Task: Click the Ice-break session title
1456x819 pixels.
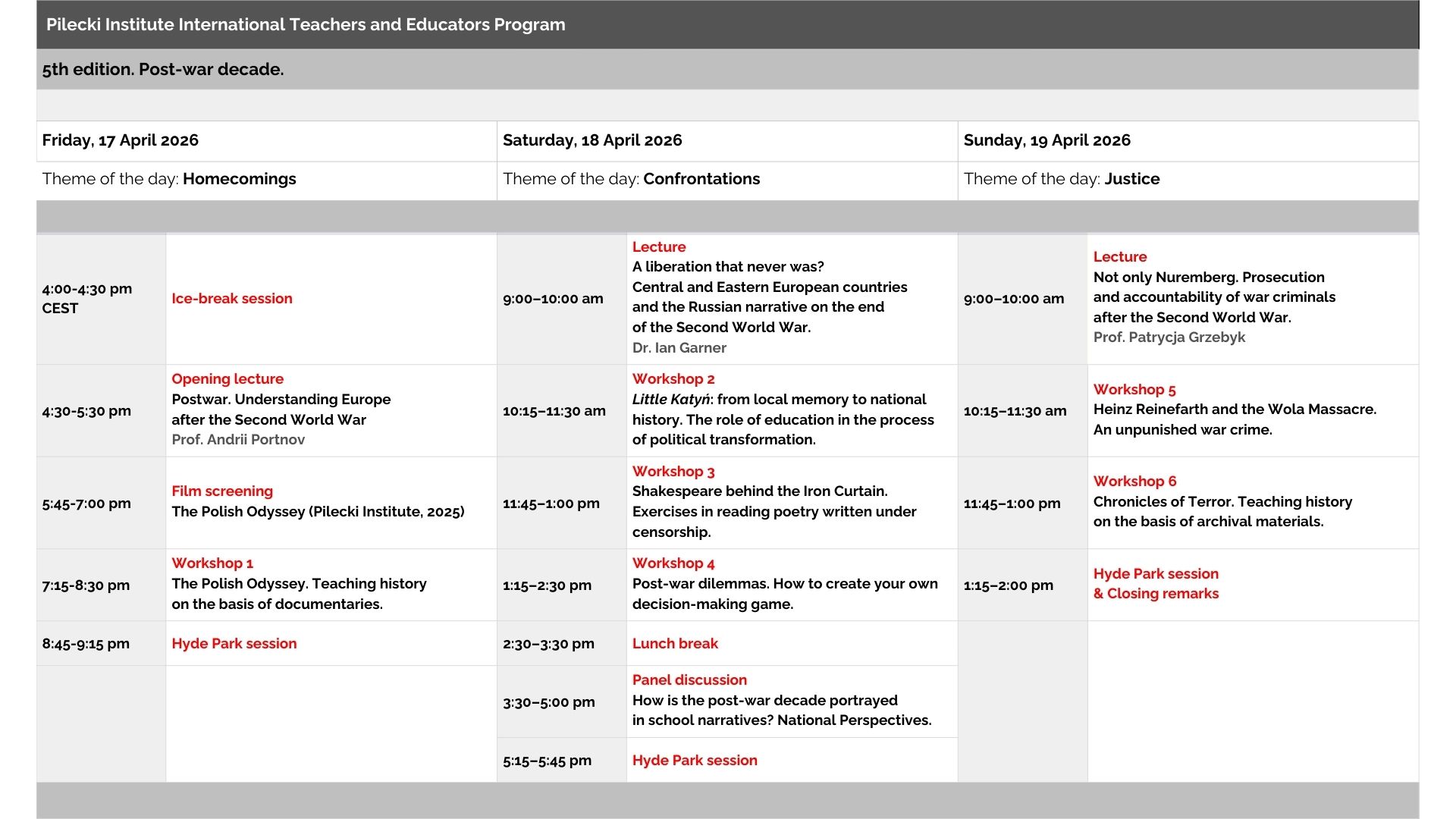Action: point(231,299)
